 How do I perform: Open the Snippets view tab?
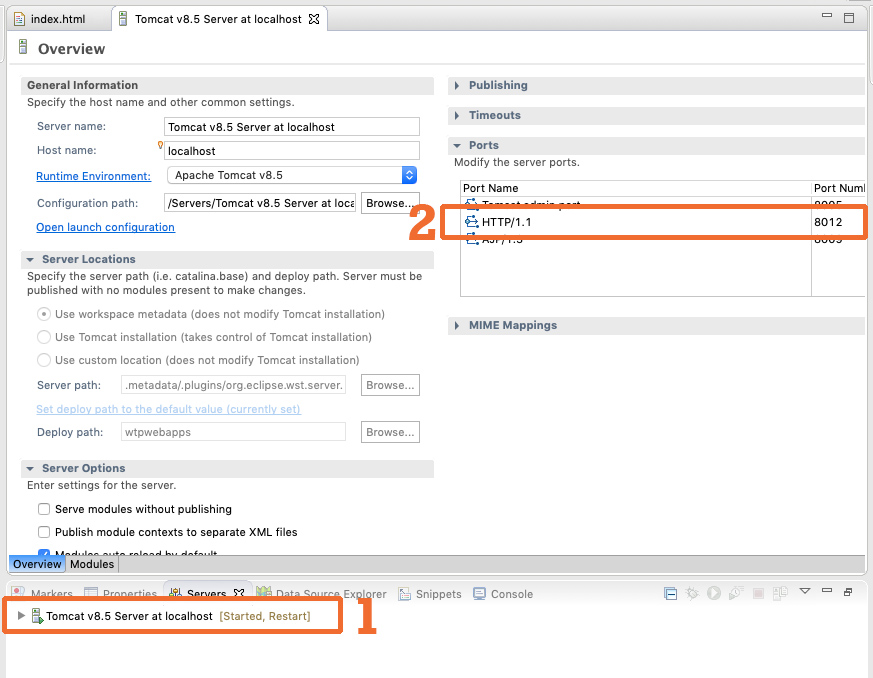click(430, 593)
